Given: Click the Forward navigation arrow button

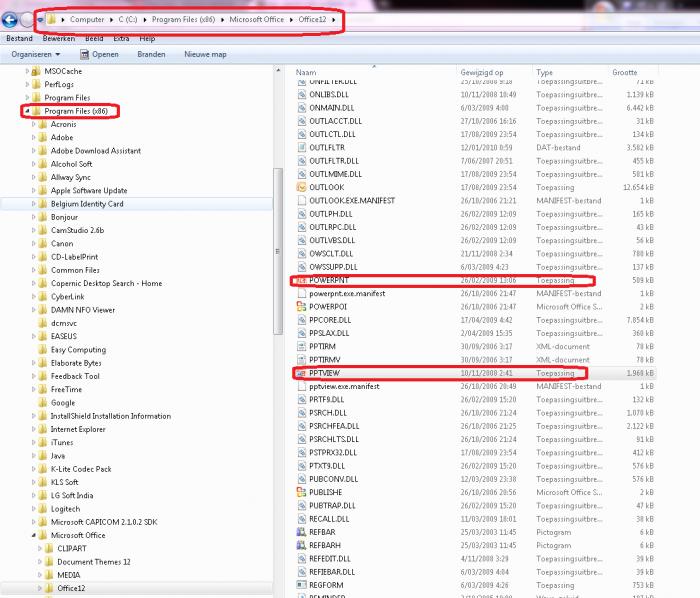Looking at the screenshot, I should pyautogui.click(x=28, y=20).
